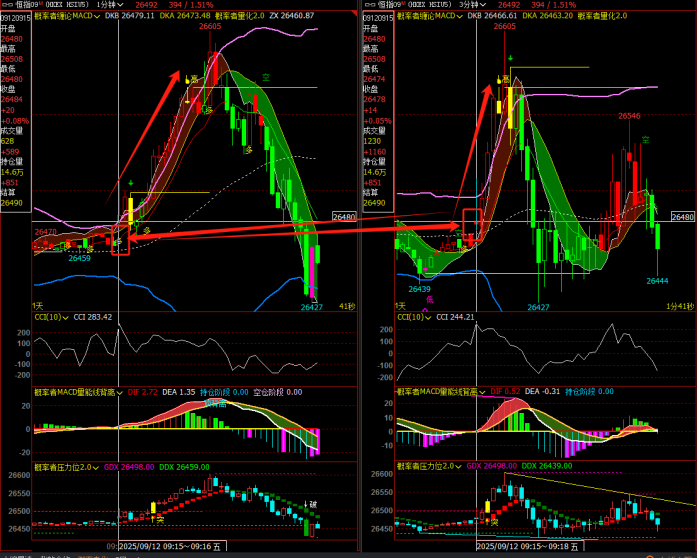
Task: Click the 破 marker in left pressure panel
Action: point(311,503)
